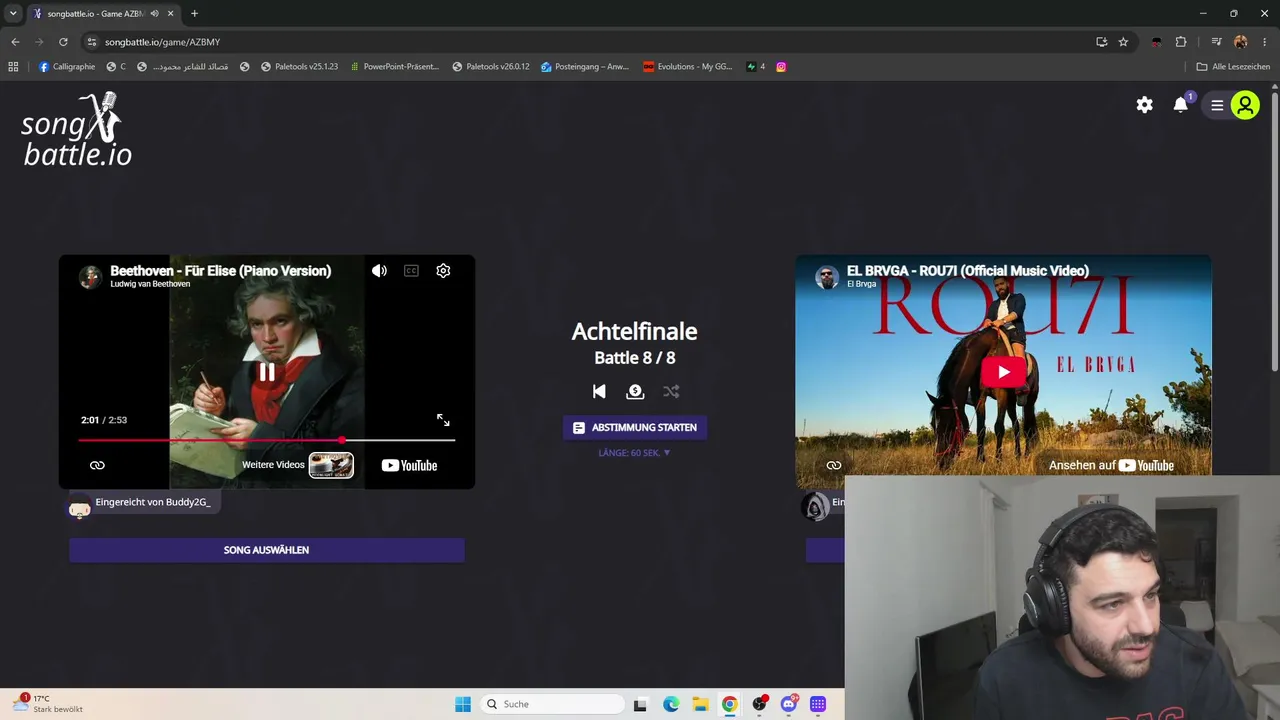This screenshot has height=720, width=1280.
Task: Open a new browser tab
Action: click(x=194, y=14)
